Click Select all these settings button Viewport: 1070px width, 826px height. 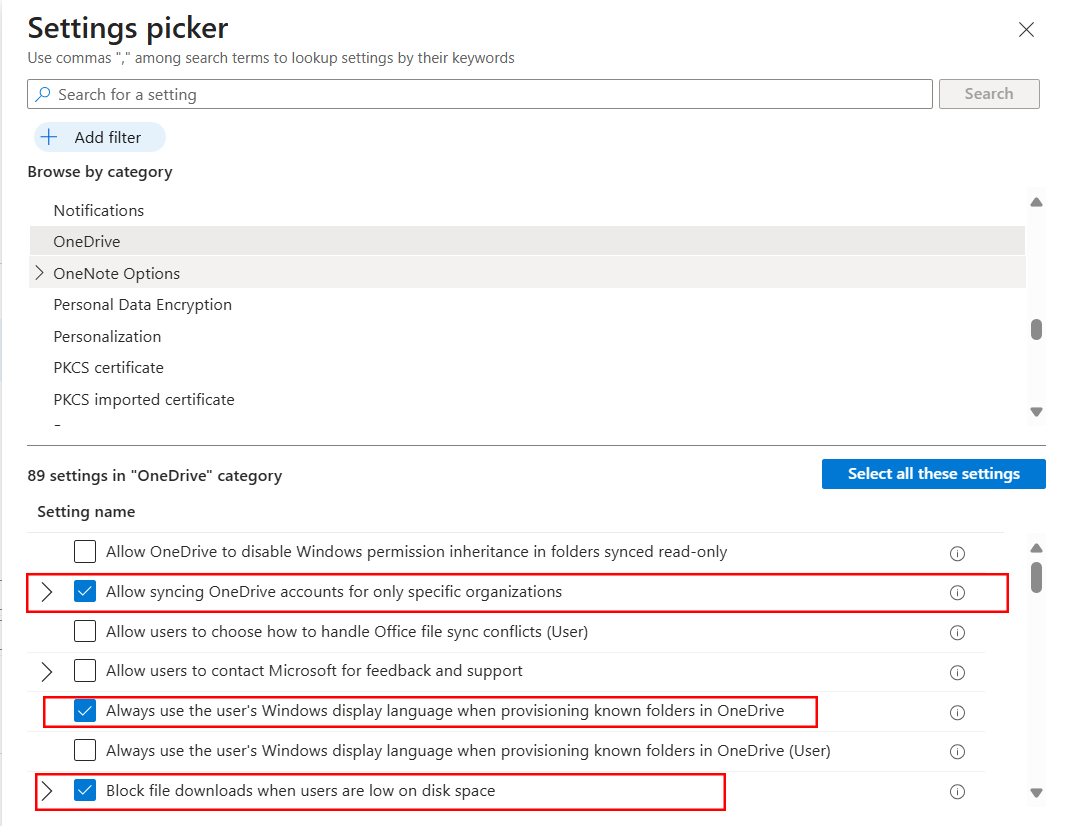[x=934, y=474]
